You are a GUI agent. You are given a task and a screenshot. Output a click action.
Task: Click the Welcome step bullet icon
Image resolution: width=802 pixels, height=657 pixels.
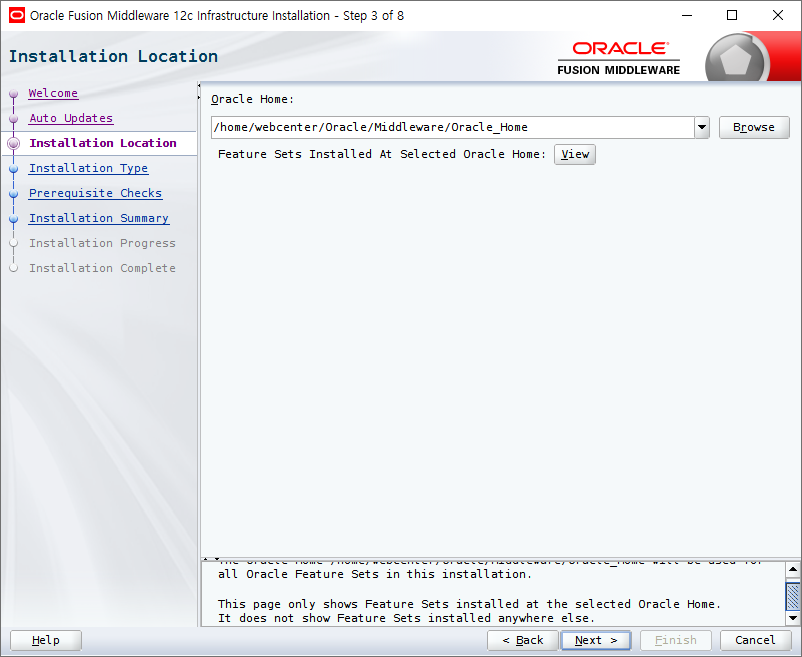[x=14, y=94]
